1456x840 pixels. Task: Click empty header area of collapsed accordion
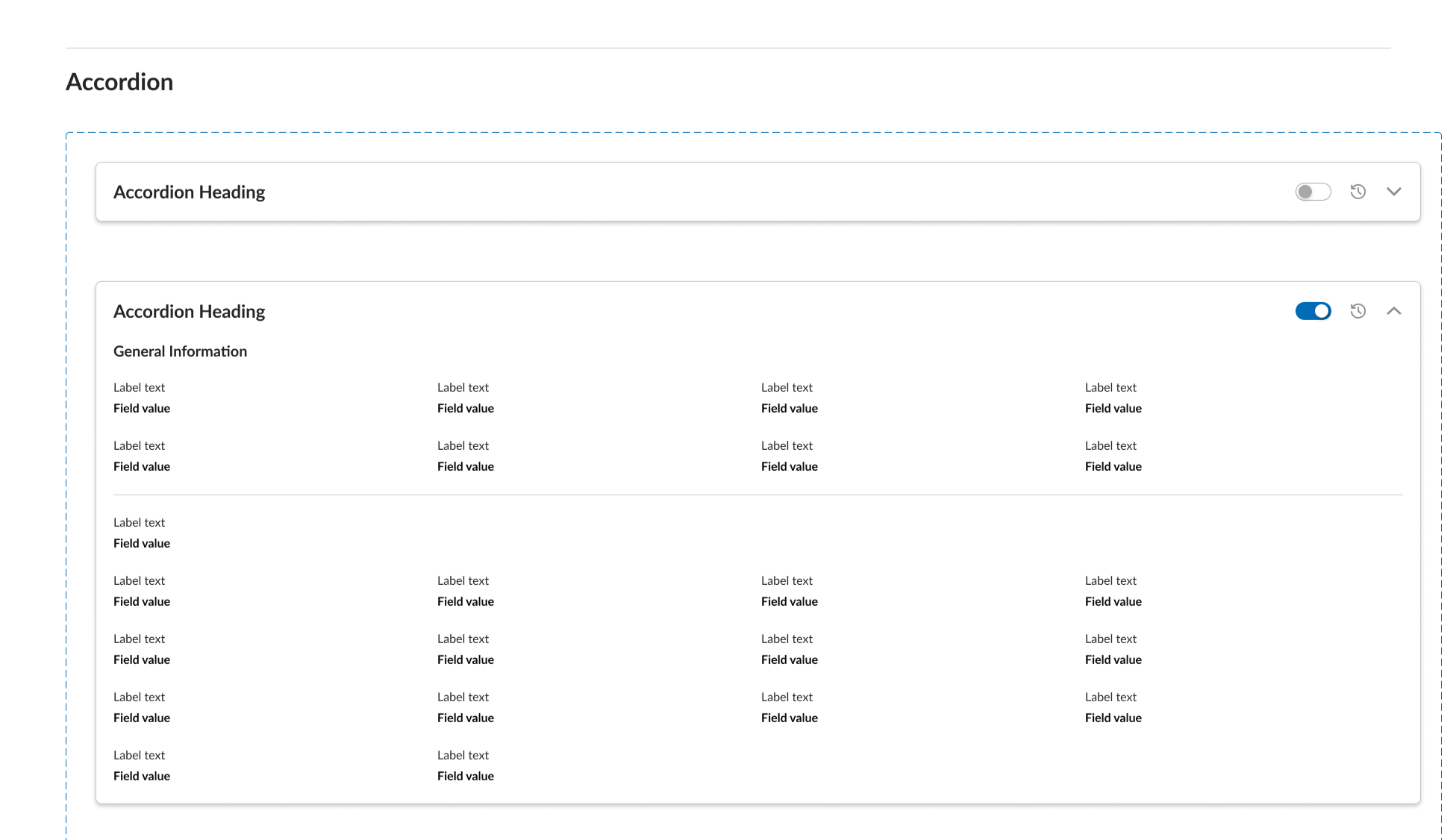pyautogui.click(x=746, y=192)
